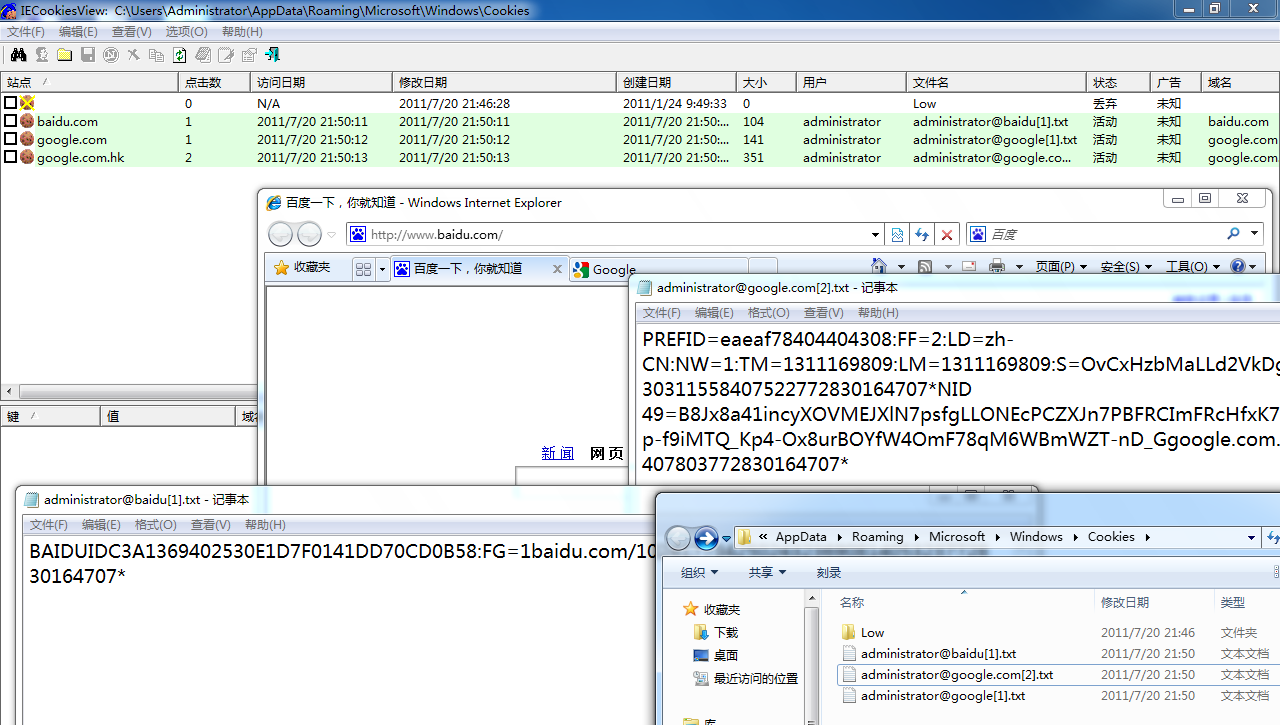Click the IE quick tabs grid icon
Viewport: 1280px width, 725px height.
(363, 269)
